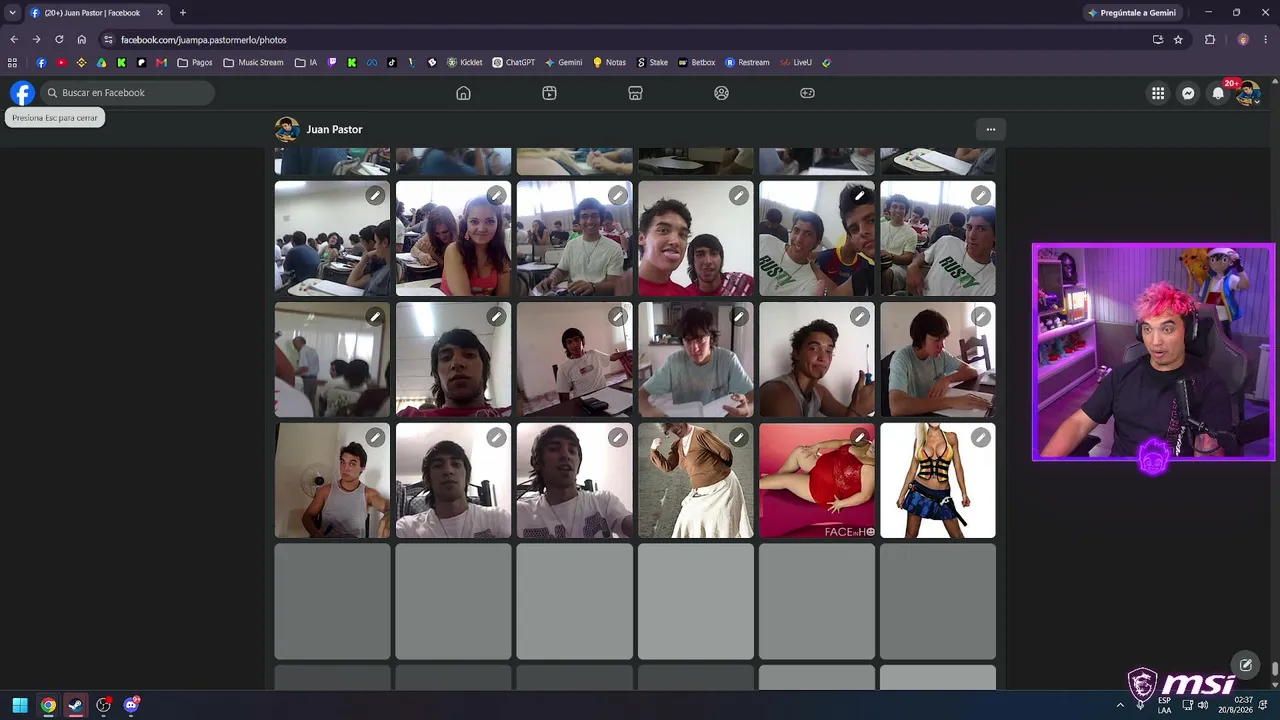Click the Chrome icon in the taskbar
This screenshot has width=1280, height=720.
click(x=48, y=705)
